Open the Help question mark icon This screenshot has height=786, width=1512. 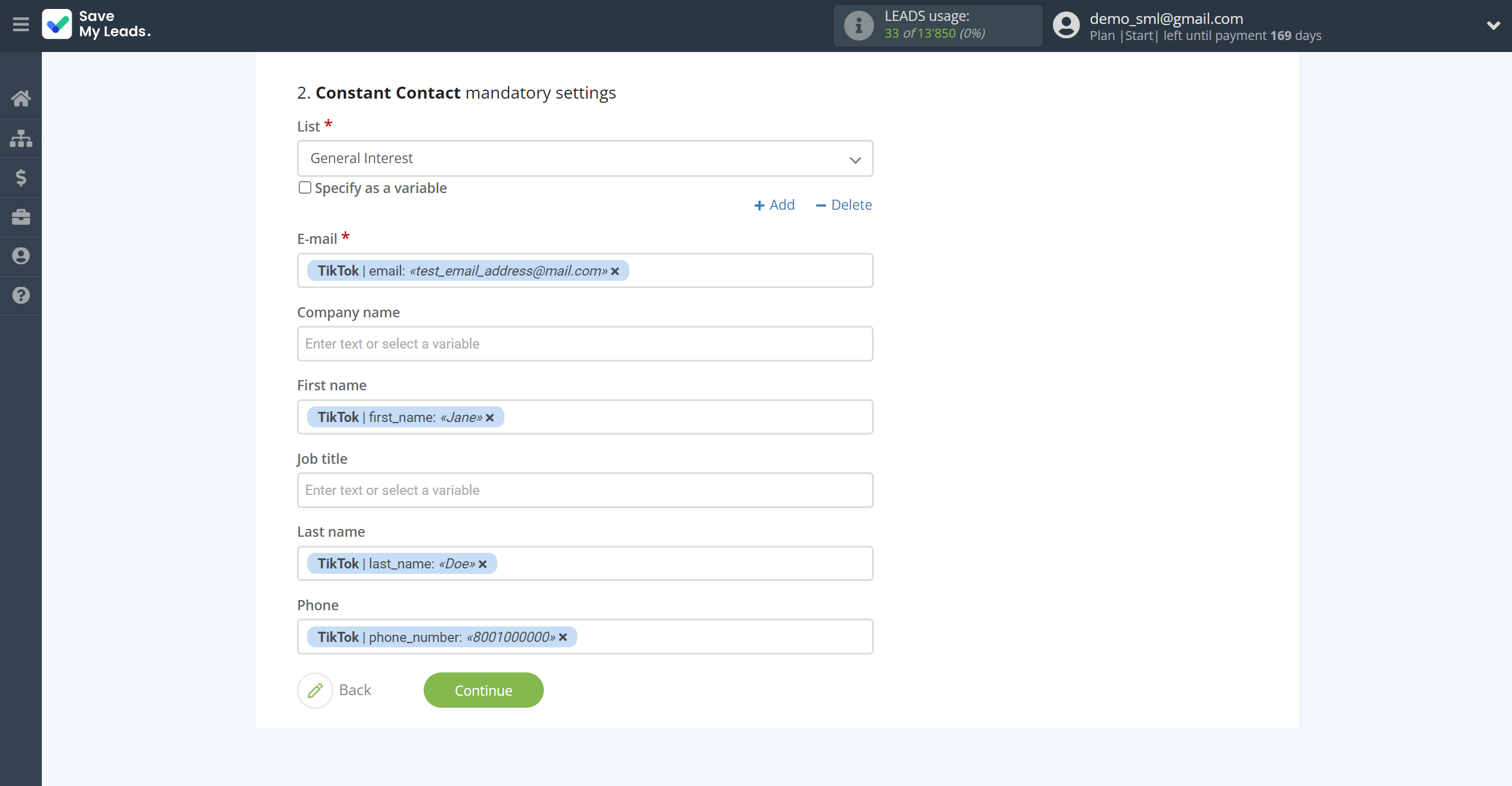tap(21, 295)
